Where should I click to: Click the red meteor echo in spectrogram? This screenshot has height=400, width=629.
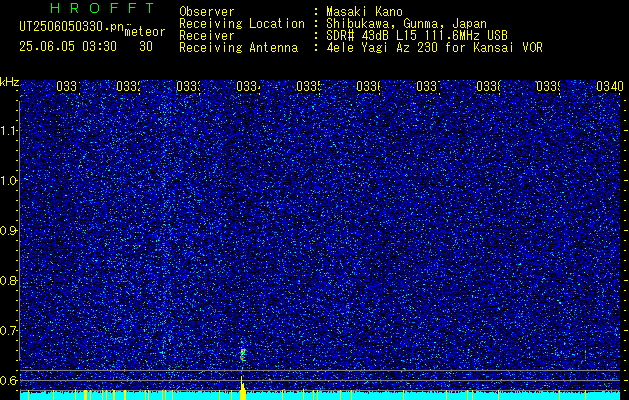(x=242, y=354)
